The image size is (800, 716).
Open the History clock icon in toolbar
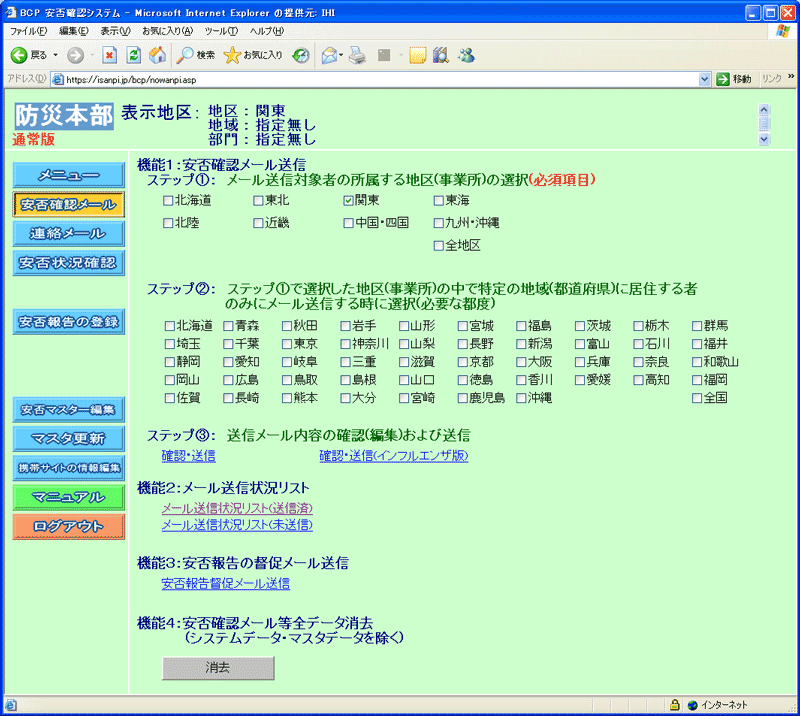click(301, 55)
